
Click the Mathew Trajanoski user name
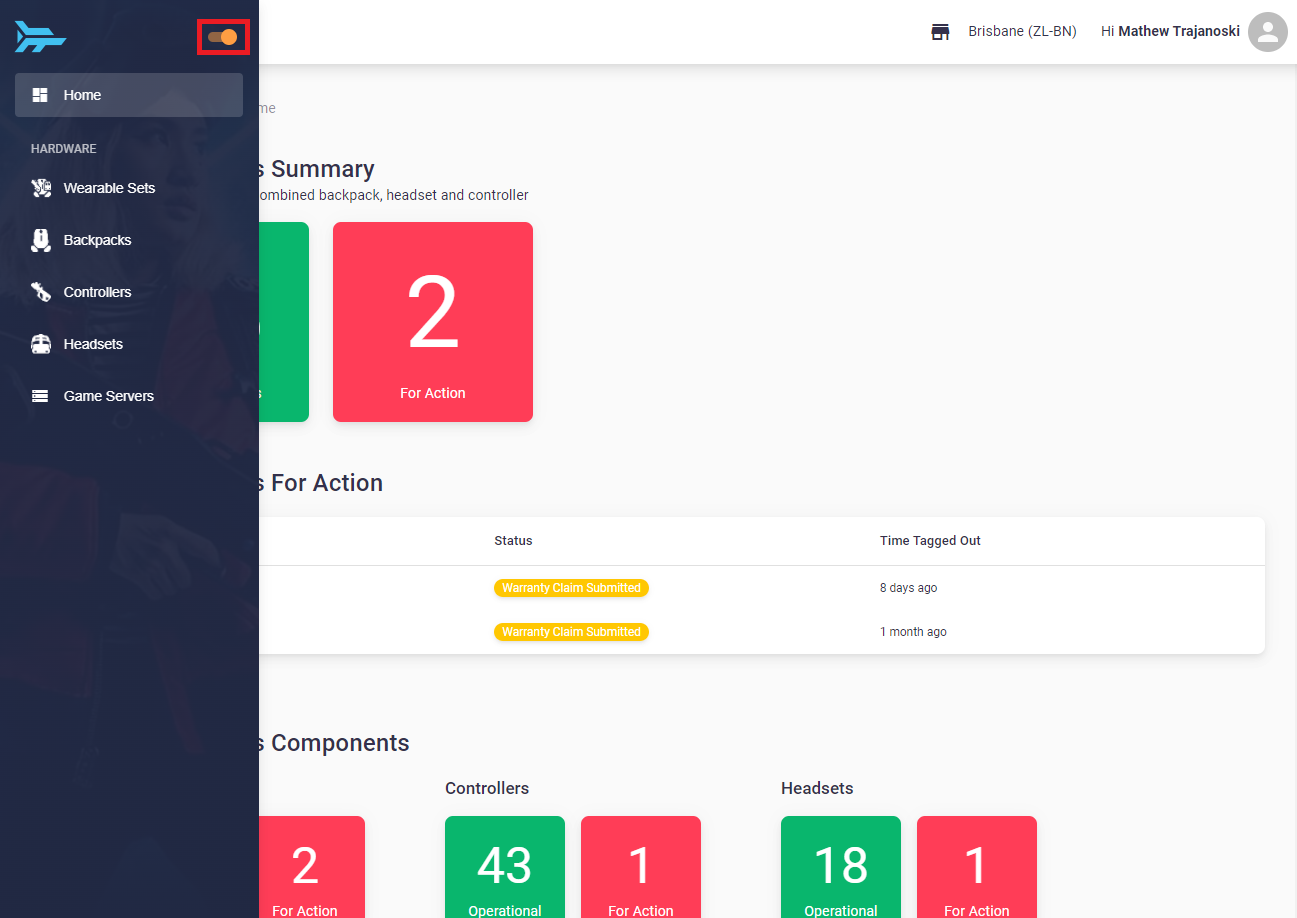pyautogui.click(x=1179, y=32)
